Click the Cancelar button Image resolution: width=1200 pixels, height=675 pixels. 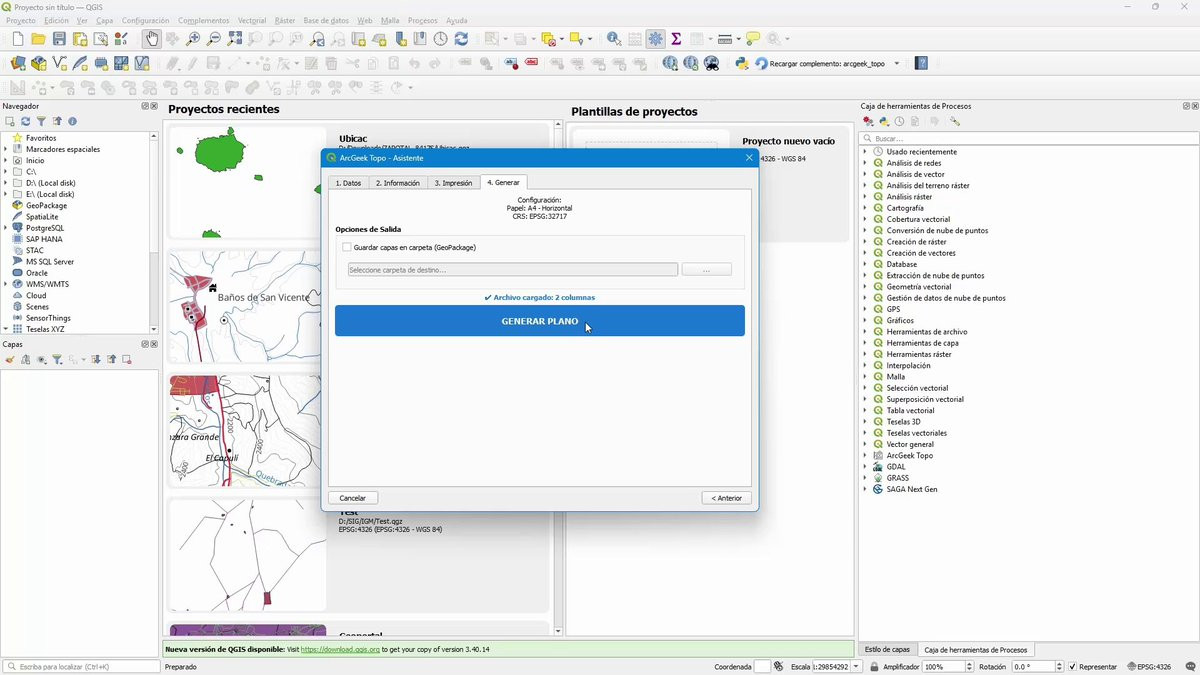[353, 498]
